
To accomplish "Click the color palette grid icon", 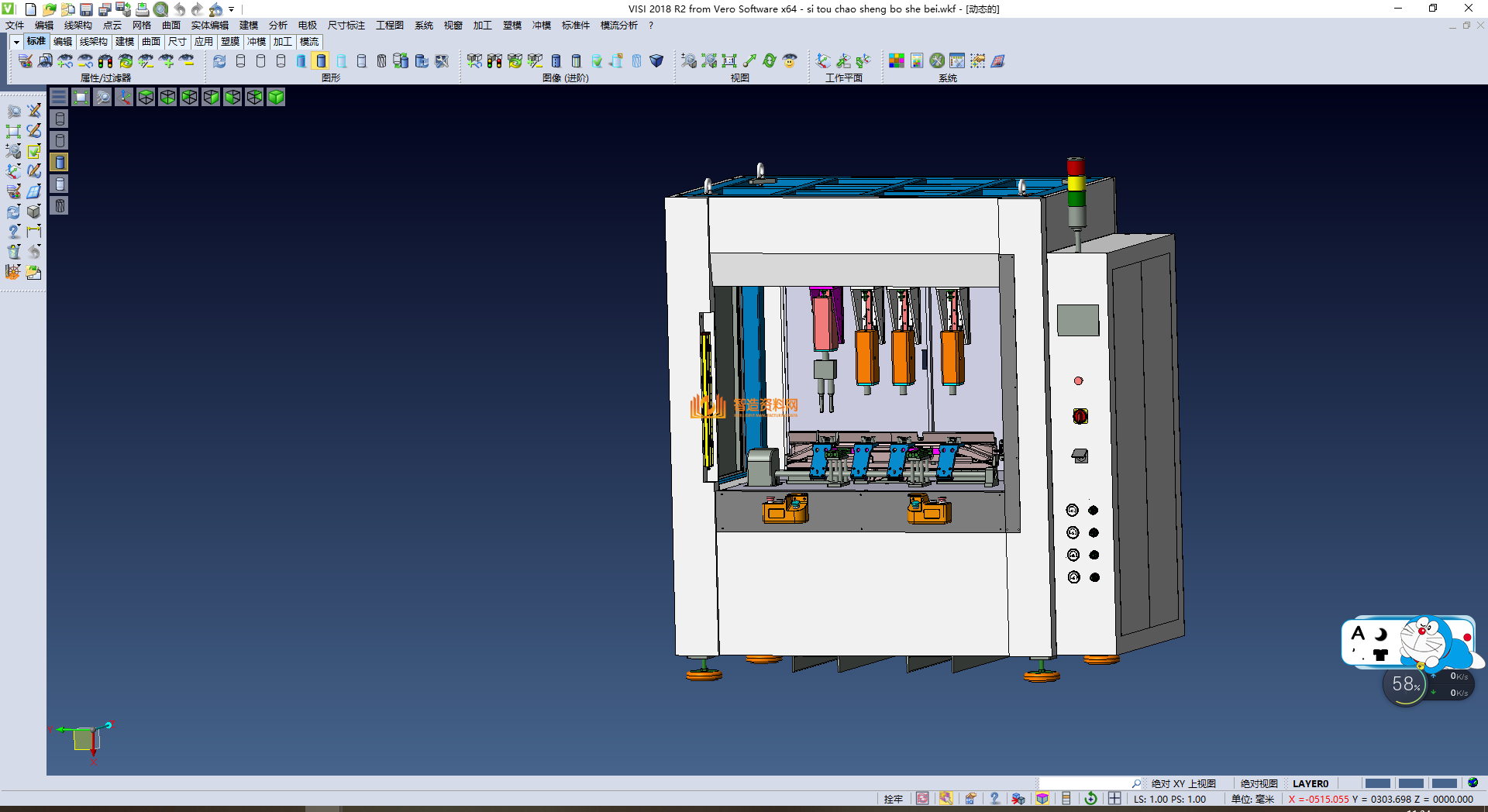I will (x=896, y=61).
